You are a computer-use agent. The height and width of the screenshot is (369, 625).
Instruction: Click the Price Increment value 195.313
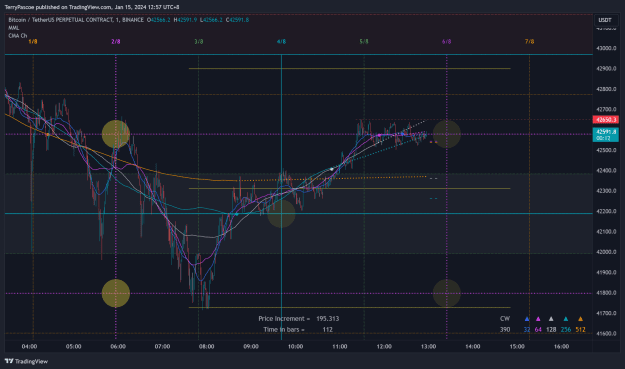pos(328,318)
